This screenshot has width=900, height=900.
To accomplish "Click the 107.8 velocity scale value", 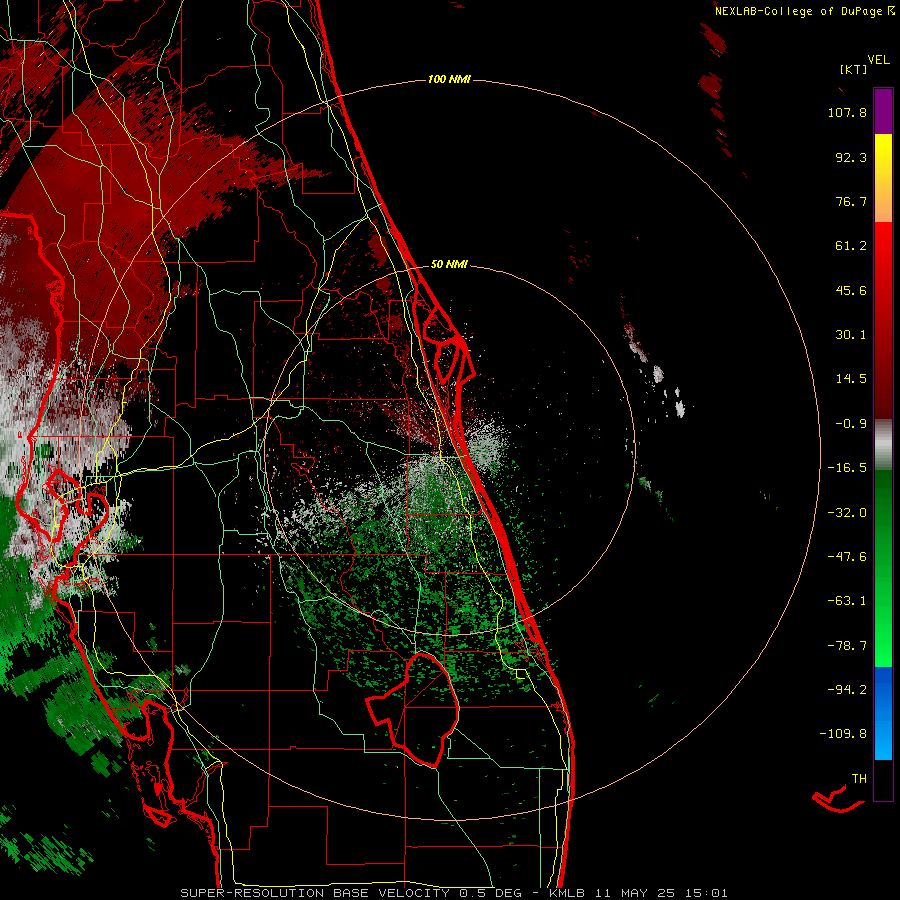I will click(847, 112).
